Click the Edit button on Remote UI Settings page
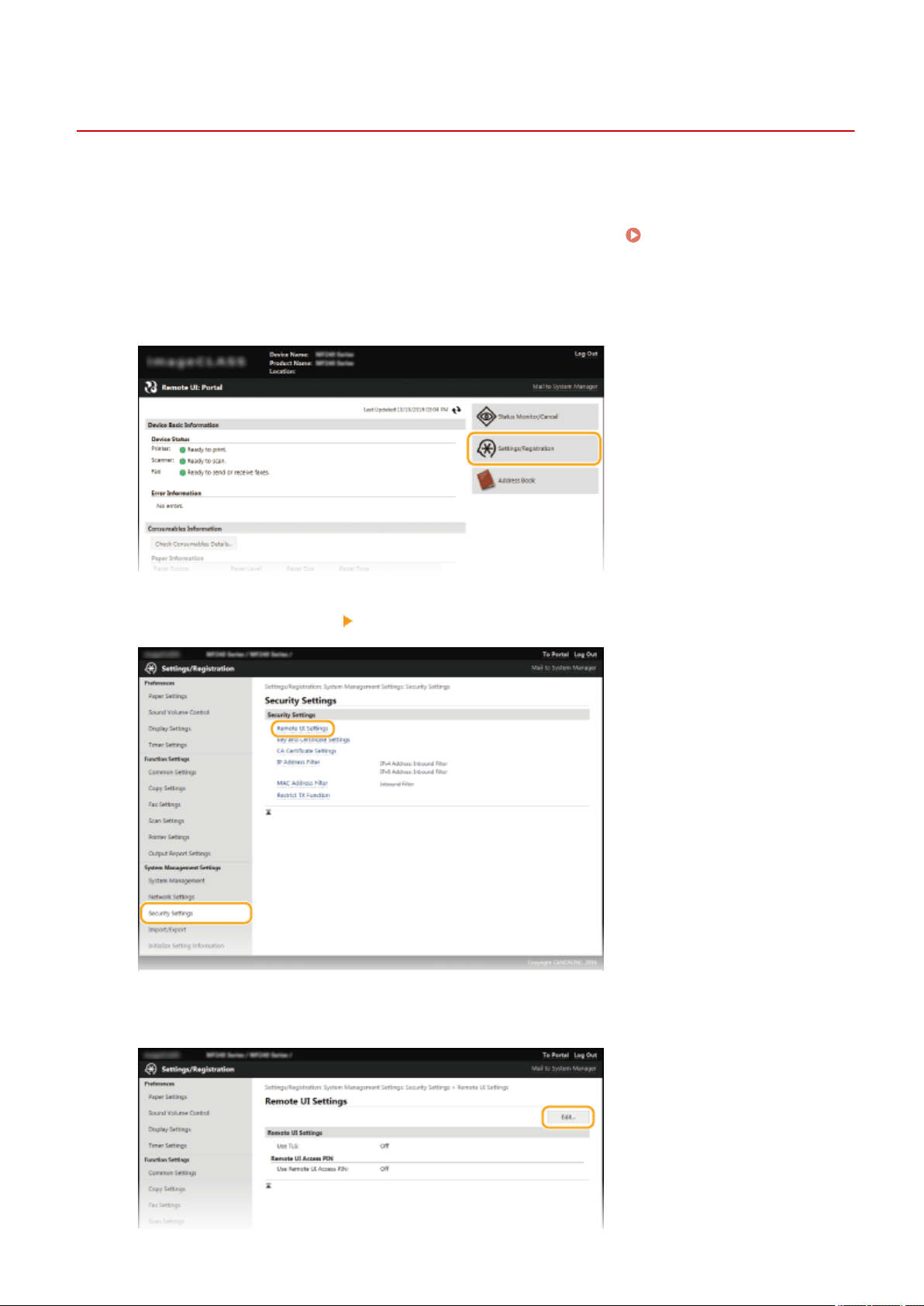The width and height of the screenshot is (924, 1306). click(567, 1117)
